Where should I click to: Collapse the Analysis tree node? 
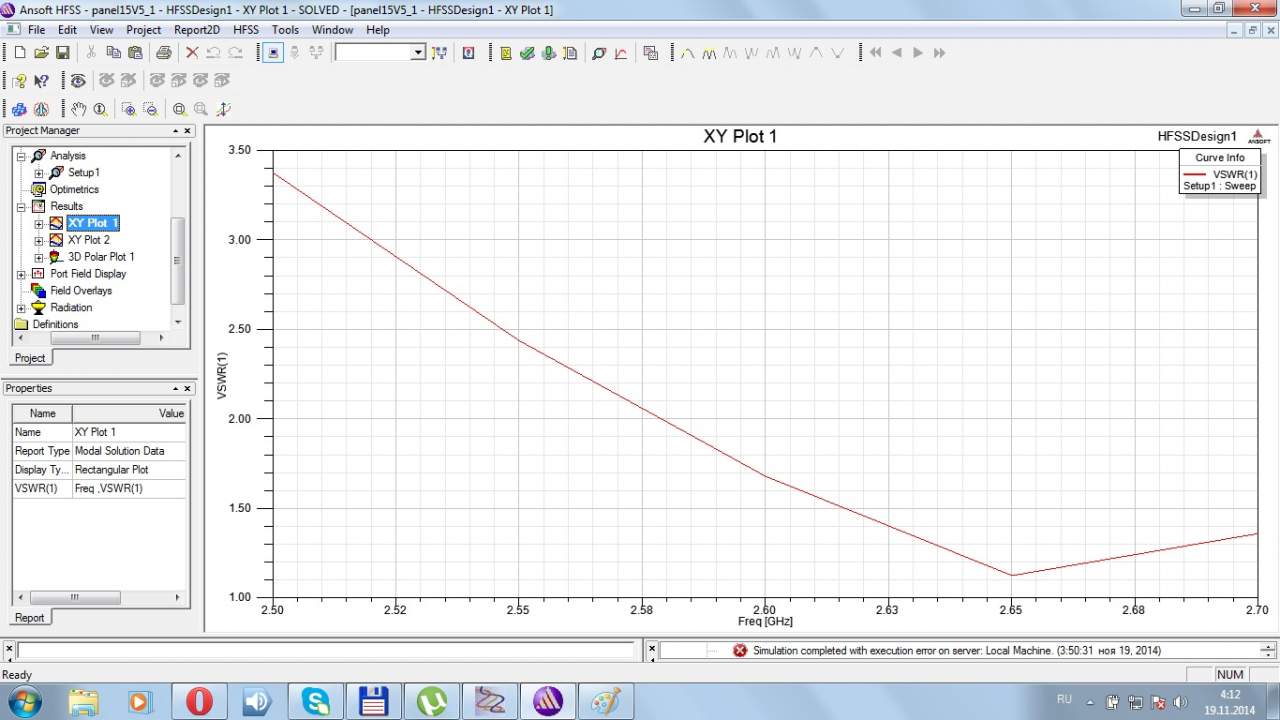(21, 156)
